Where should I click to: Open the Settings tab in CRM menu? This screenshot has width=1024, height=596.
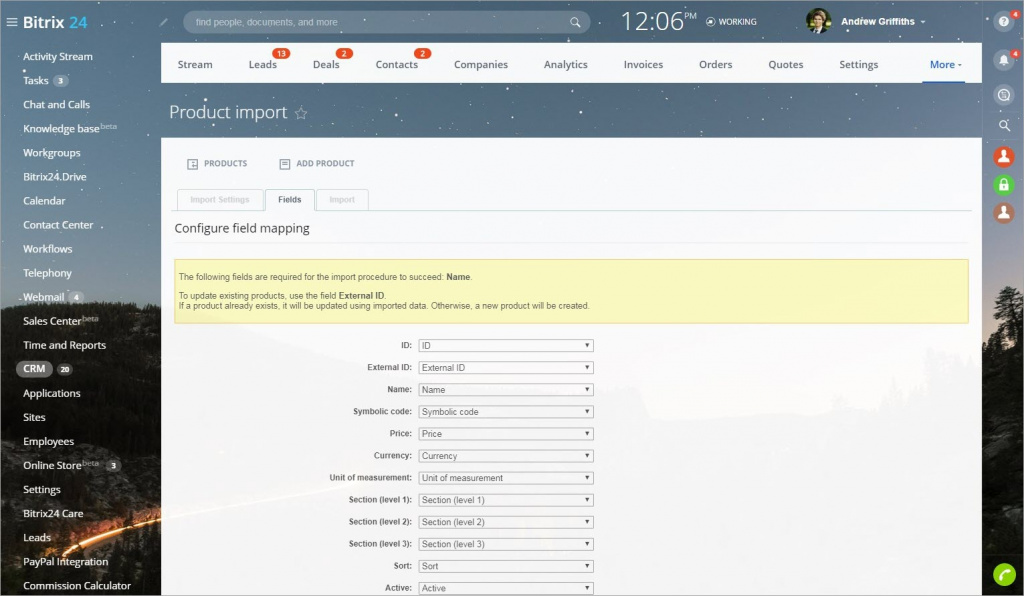point(859,65)
